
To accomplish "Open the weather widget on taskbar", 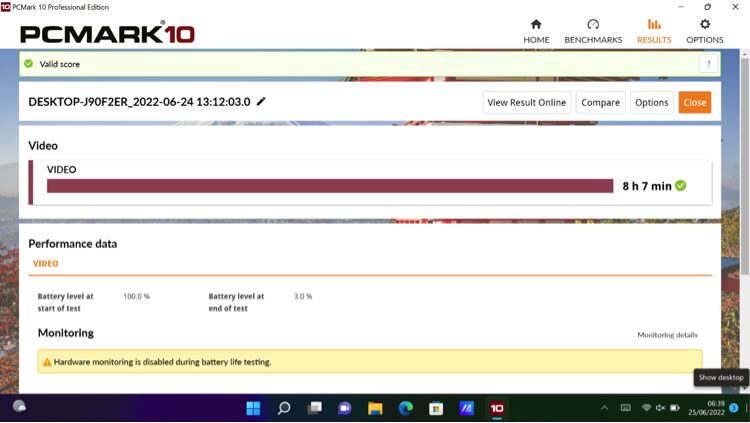I will tap(19, 406).
